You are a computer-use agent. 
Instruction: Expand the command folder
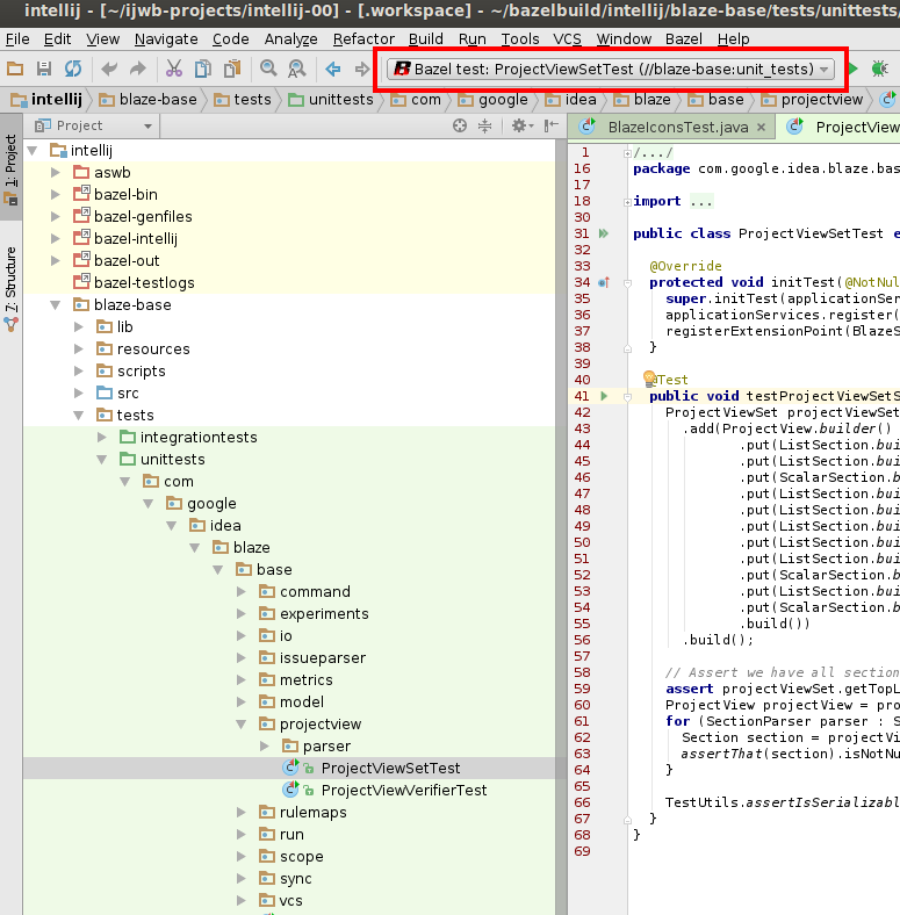click(x=241, y=592)
